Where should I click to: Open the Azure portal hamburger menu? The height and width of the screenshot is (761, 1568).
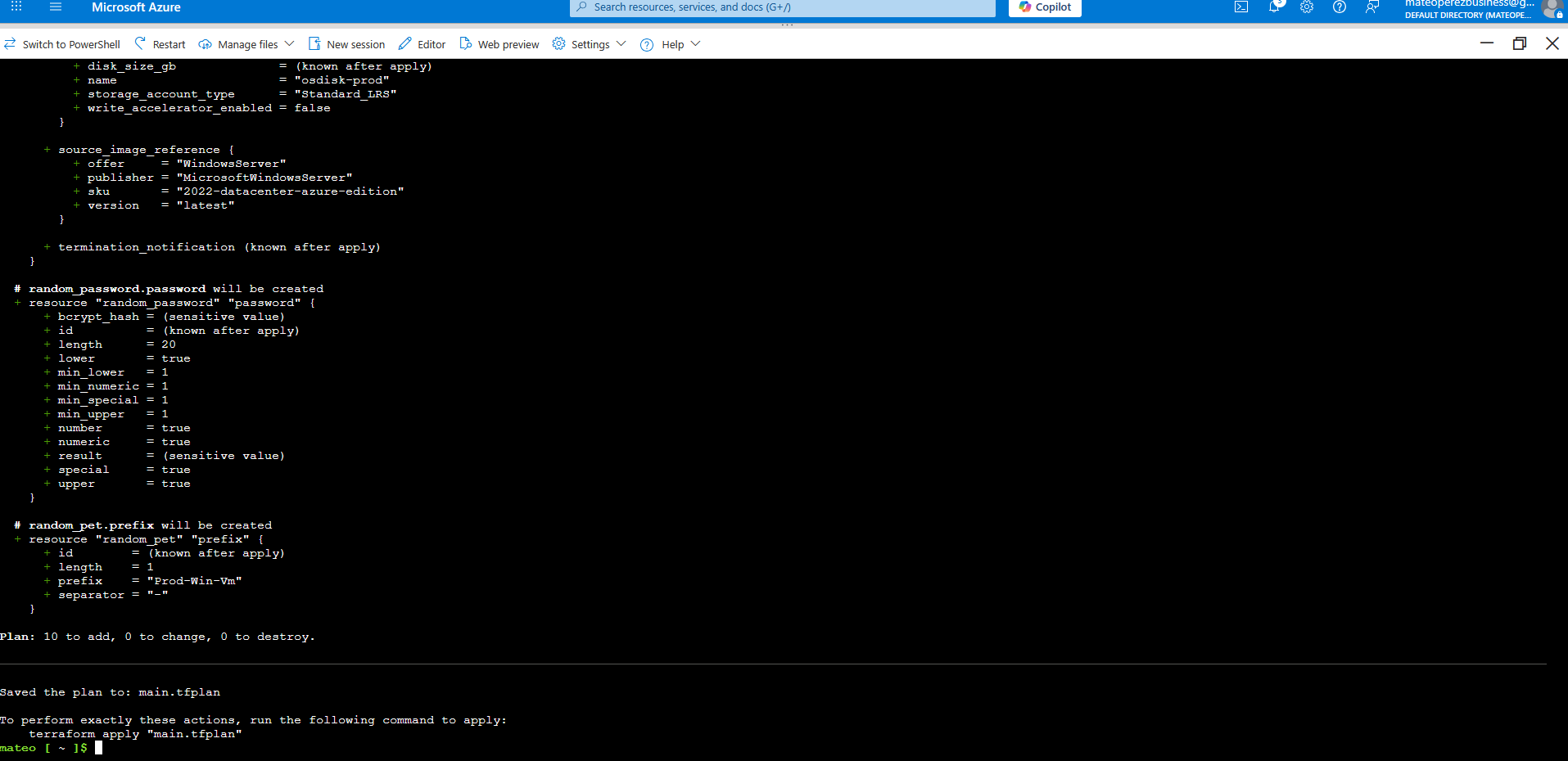(x=55, y=7)
